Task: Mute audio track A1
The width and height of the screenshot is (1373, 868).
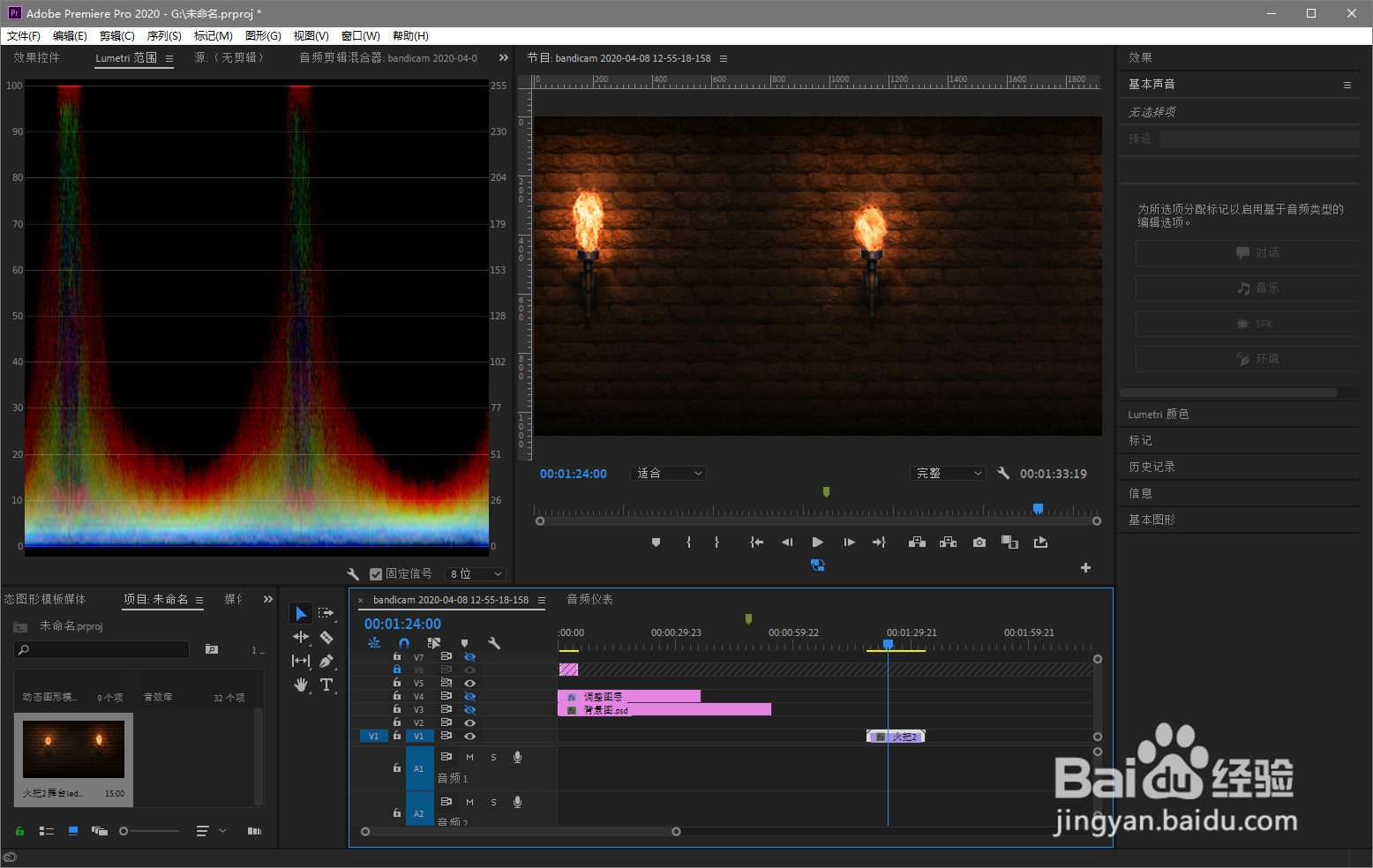Action: click(469, 757)
